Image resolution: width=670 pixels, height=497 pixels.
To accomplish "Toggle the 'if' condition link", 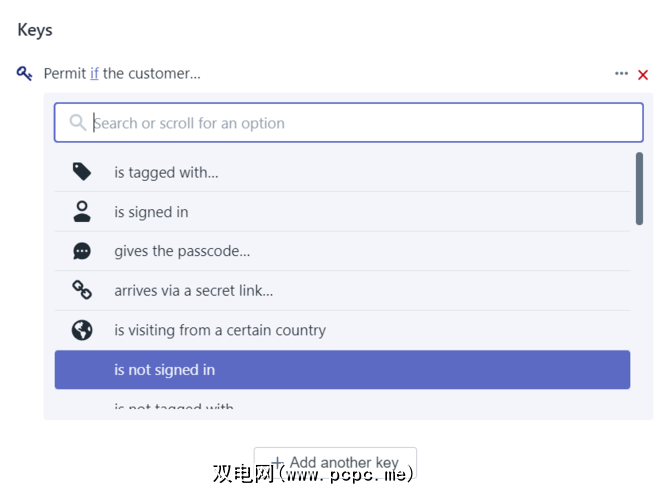I will [x=94, y=73].
